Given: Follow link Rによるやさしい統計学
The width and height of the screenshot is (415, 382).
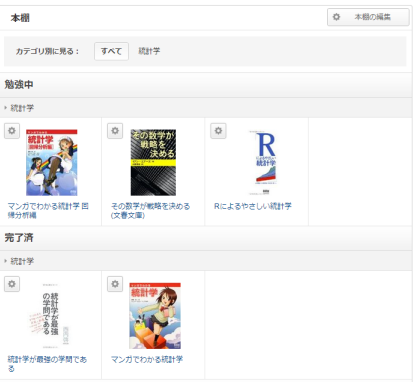Looking at the screenshot, I should point(253,206).
